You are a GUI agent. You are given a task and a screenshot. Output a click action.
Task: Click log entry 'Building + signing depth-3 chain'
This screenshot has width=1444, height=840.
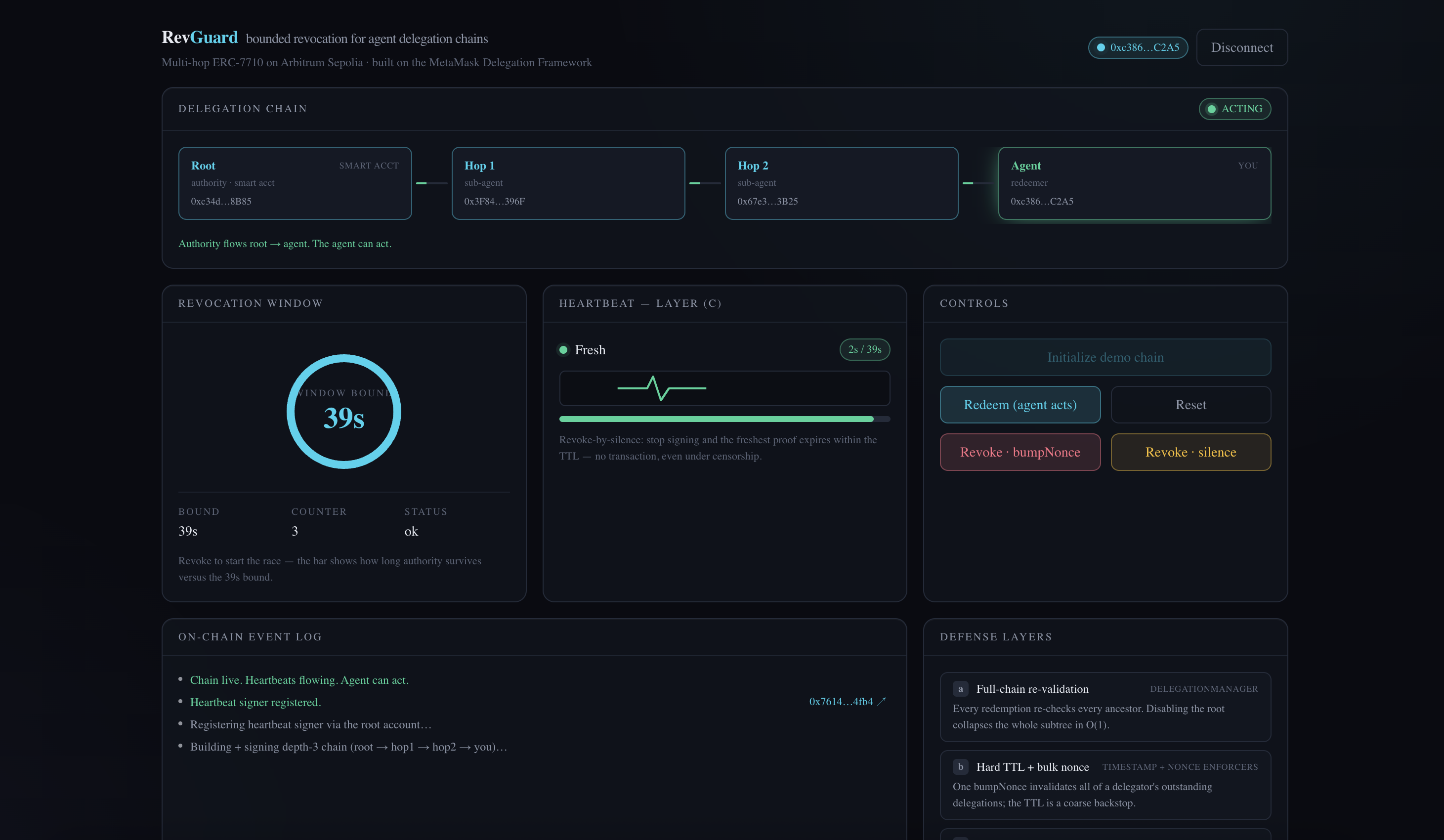348,747
